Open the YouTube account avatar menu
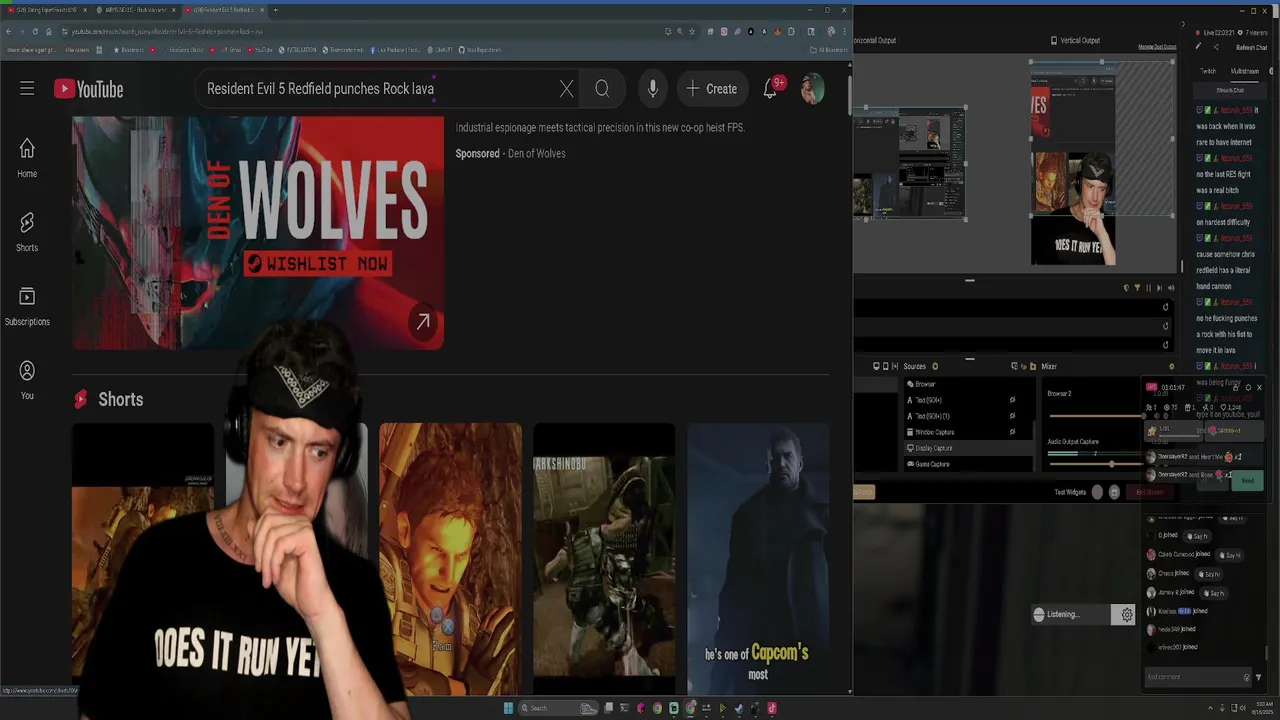 tap(812, 89)
